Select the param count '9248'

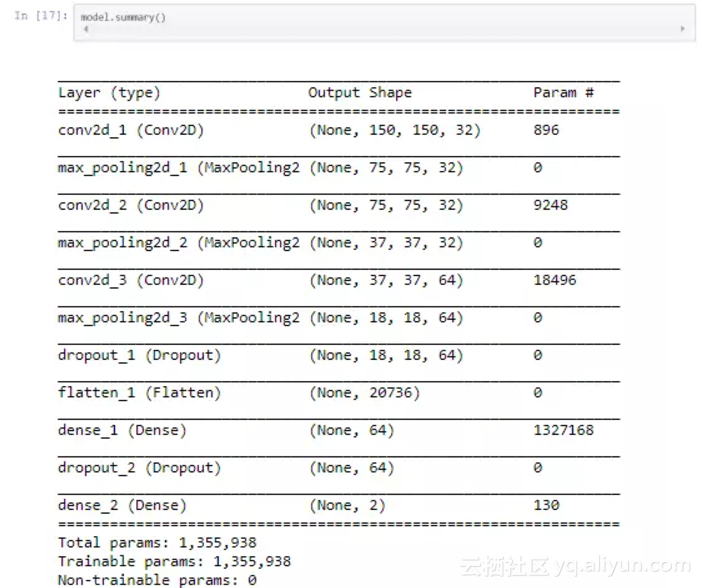click(550, 206)
